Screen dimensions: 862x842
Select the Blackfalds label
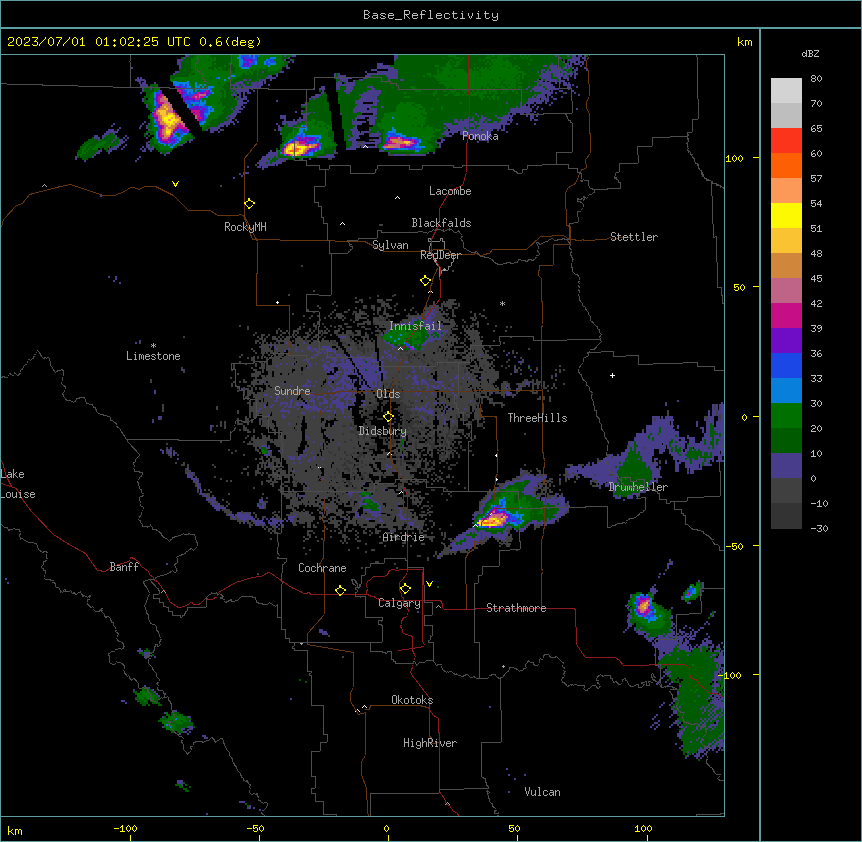coord(441,223)
